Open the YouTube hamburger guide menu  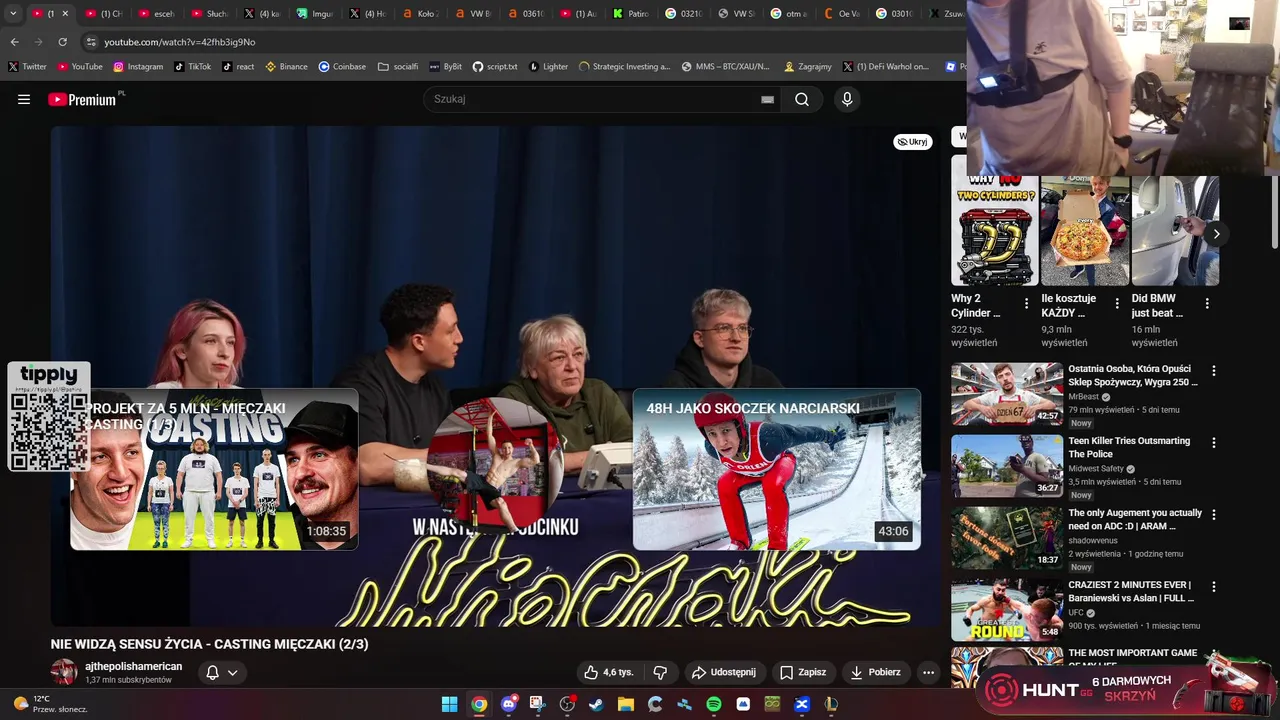[x=24, y=99]
